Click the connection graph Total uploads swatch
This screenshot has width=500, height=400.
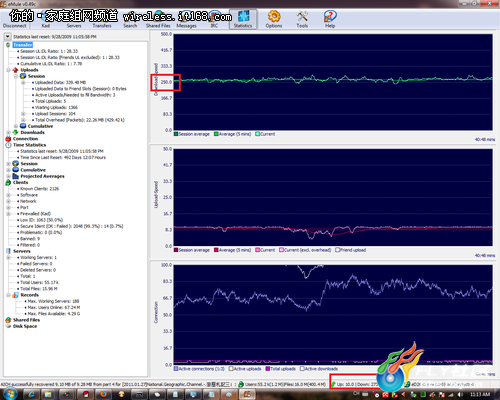click(268, 369)
